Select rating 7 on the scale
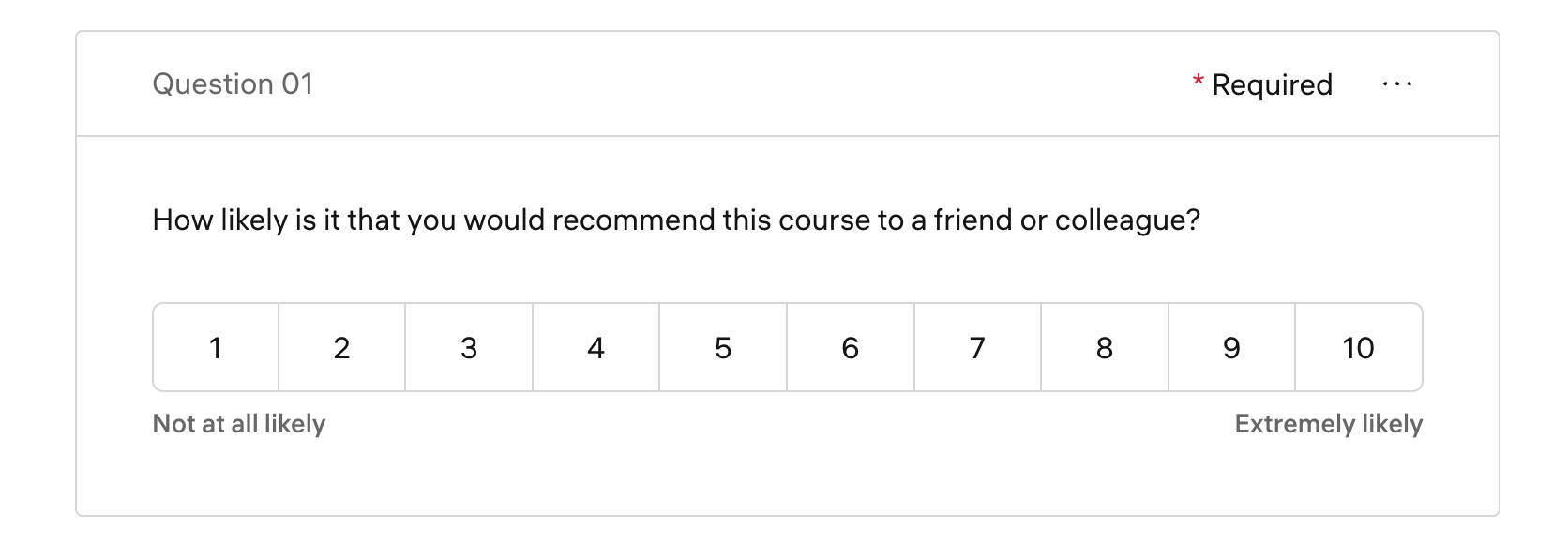Screen dimensions: 1568x546 coord(977,348)
